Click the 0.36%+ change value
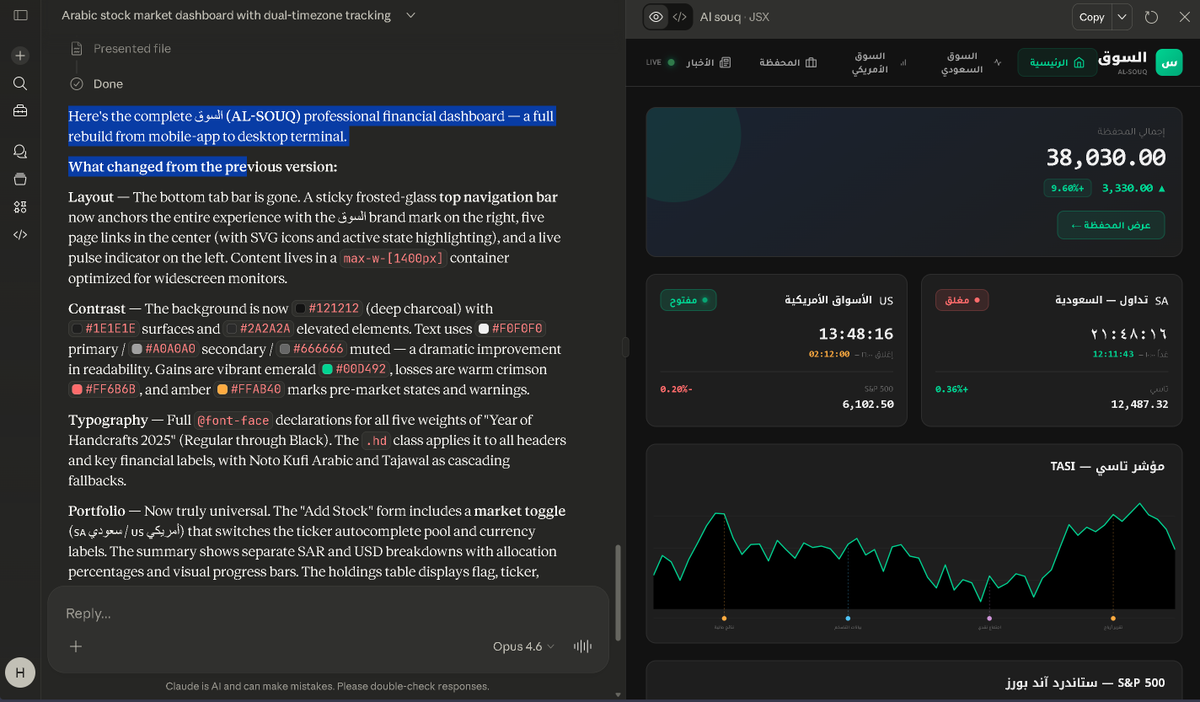1200x702 pixels. coord(952,388)
